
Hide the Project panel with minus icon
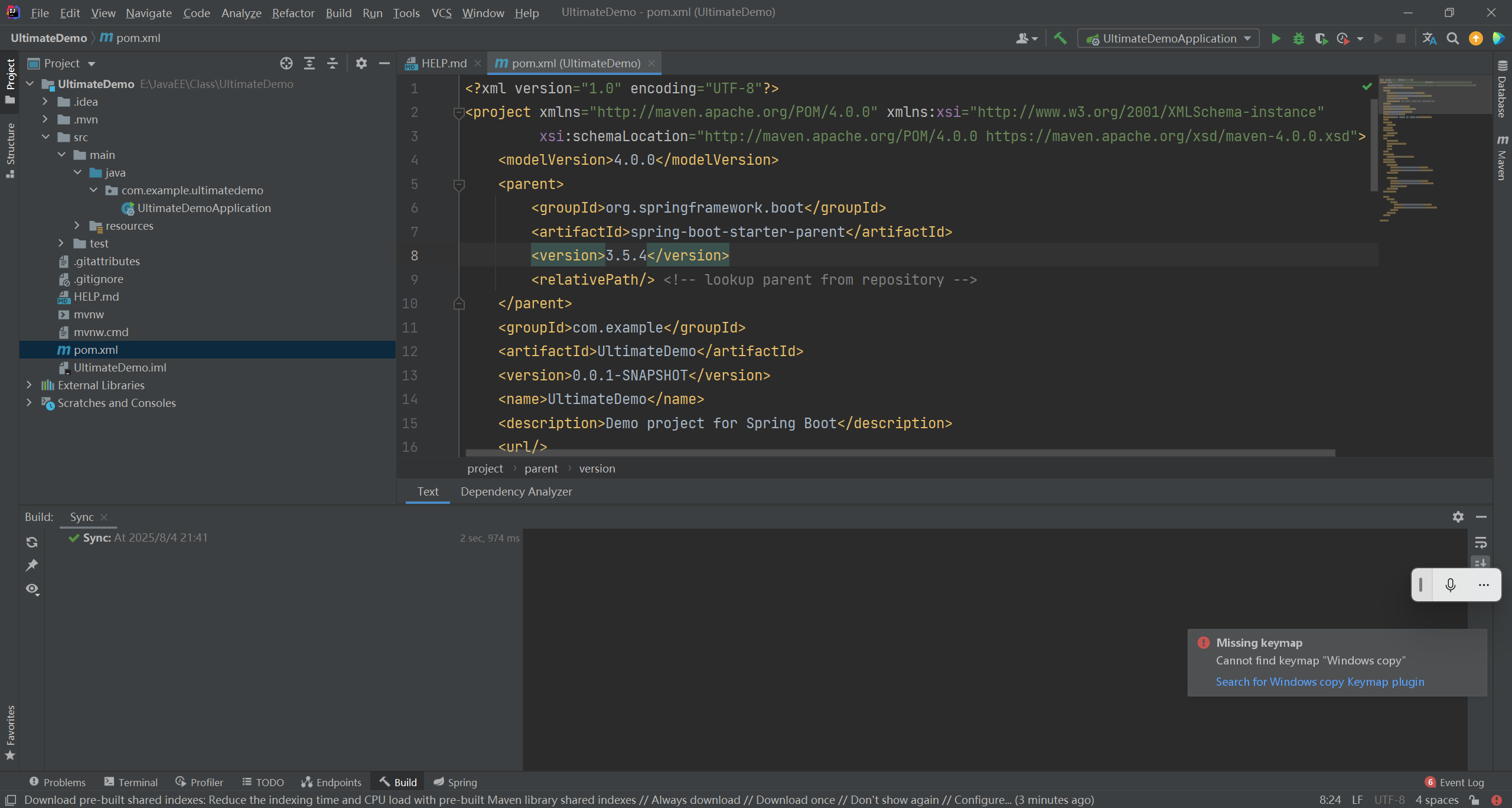384,63
